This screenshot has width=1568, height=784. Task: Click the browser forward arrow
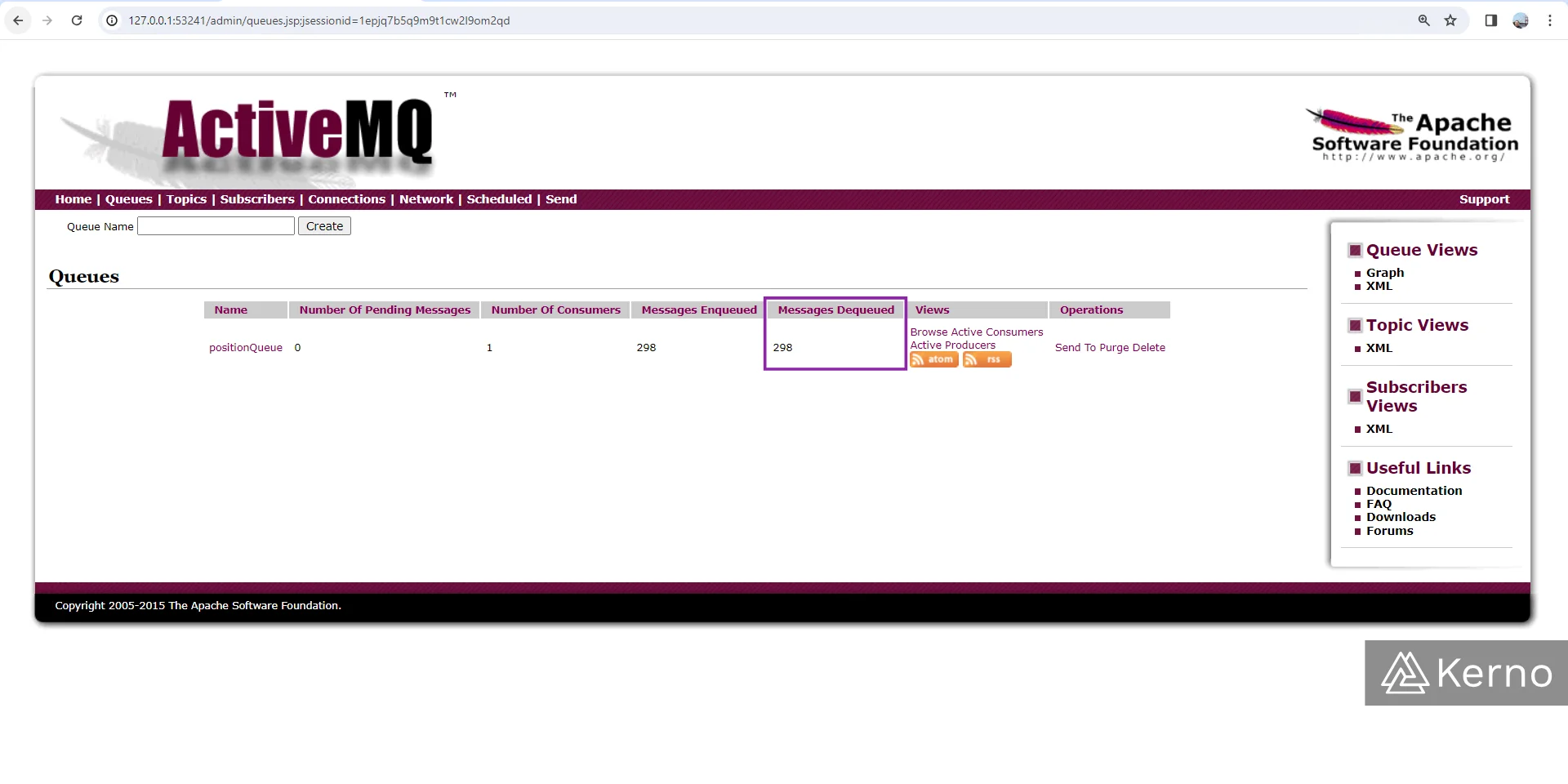47,20
